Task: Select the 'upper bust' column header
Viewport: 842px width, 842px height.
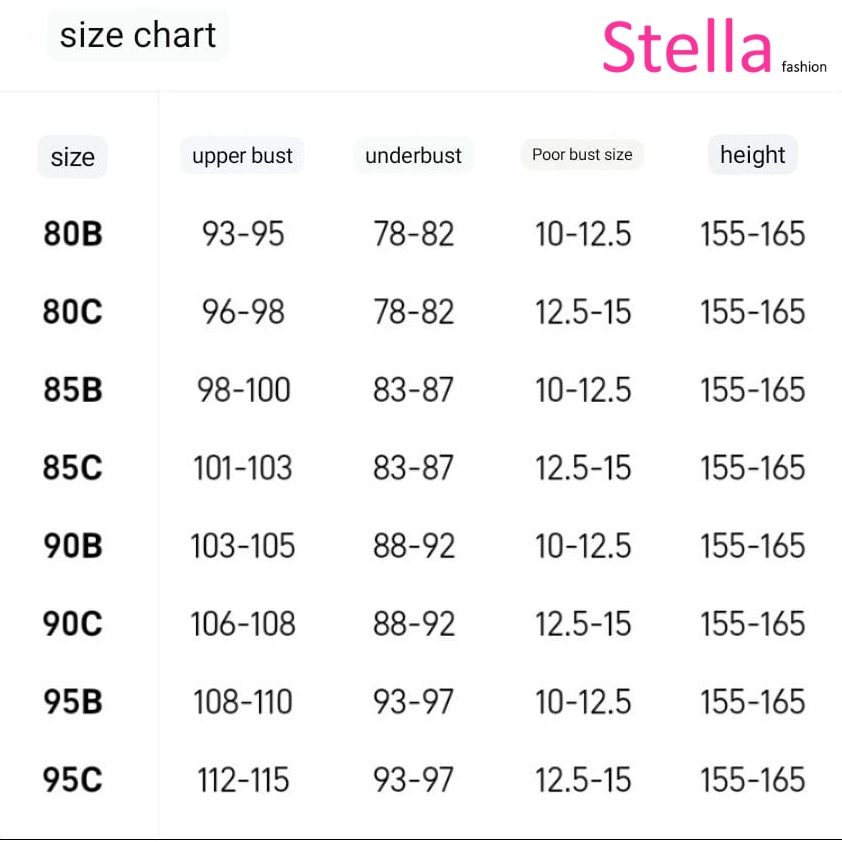Action: pyautogui.click(x=242, y=156)
